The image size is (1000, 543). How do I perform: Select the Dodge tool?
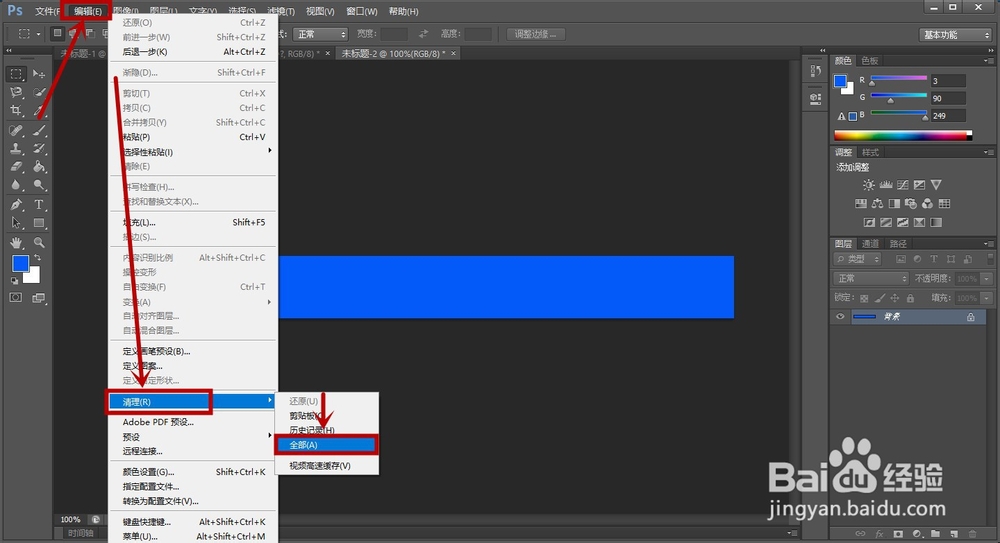tap(39, 185)
